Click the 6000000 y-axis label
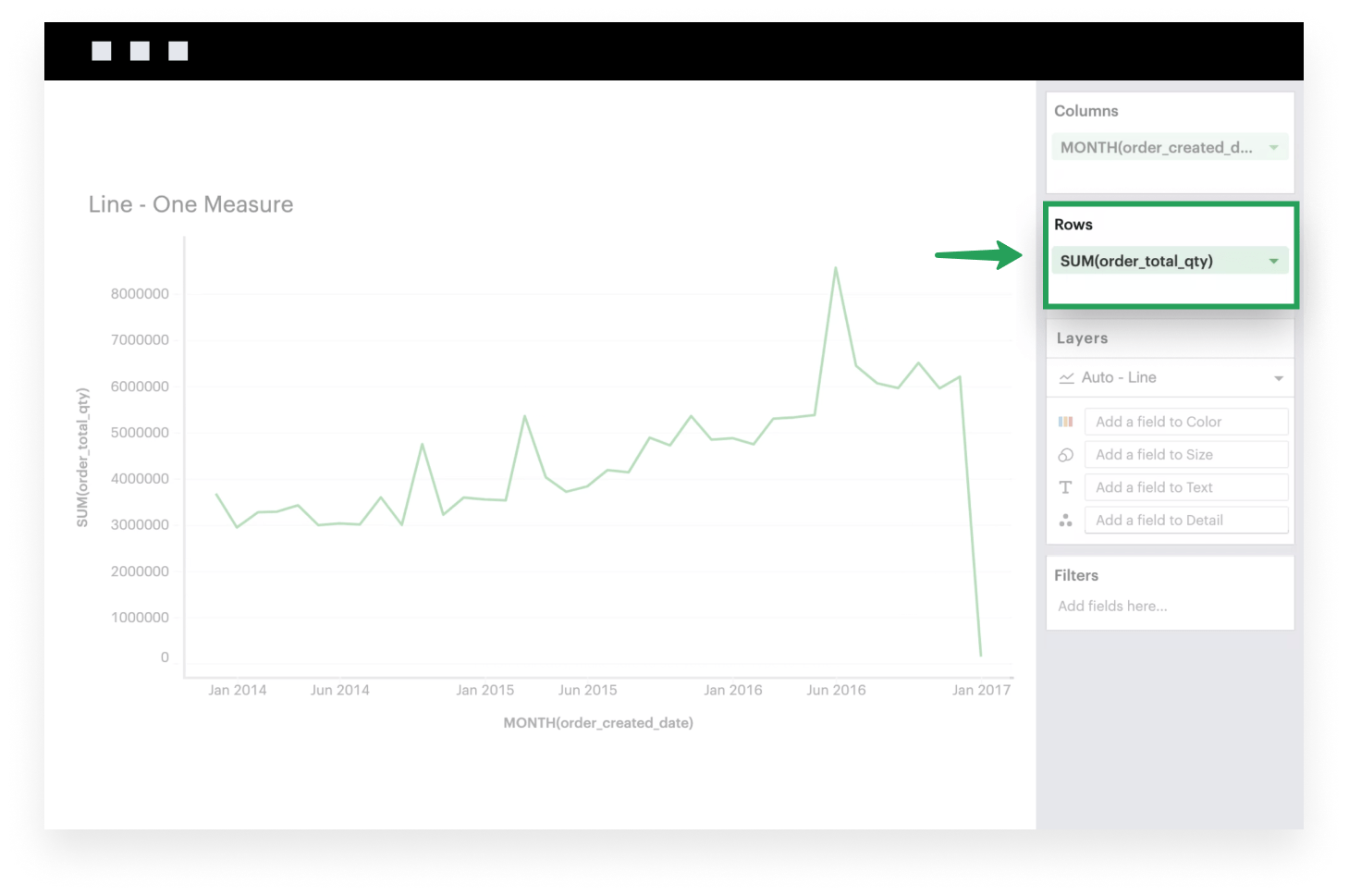 140,387
